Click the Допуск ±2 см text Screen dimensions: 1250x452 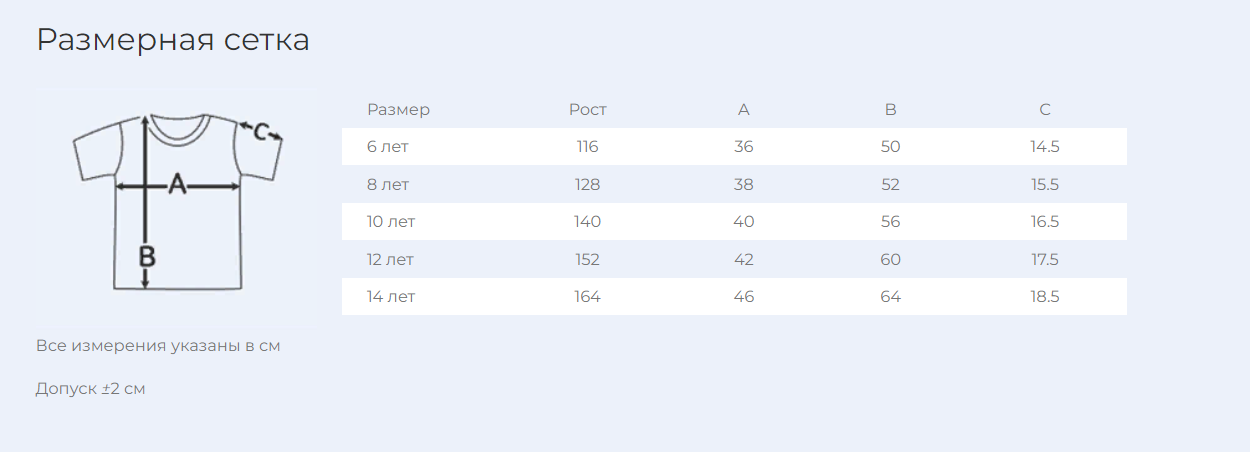90,388
